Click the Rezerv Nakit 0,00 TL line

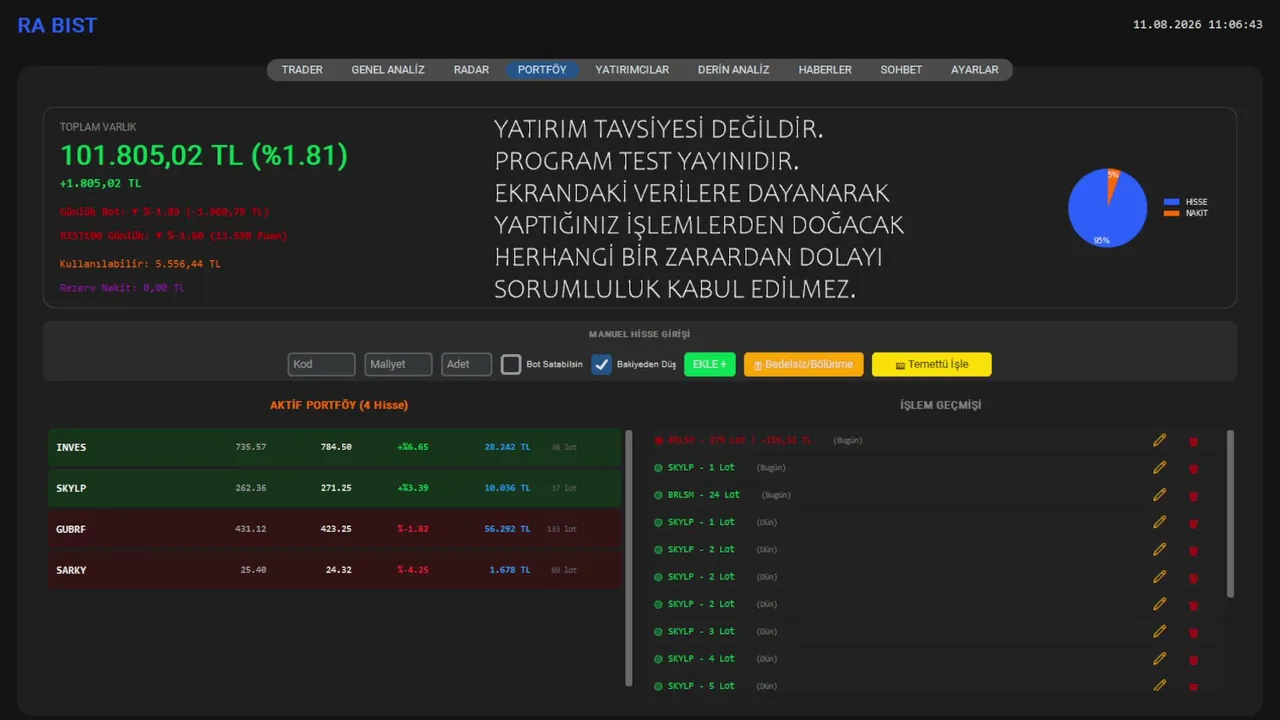tap(122, 288)
